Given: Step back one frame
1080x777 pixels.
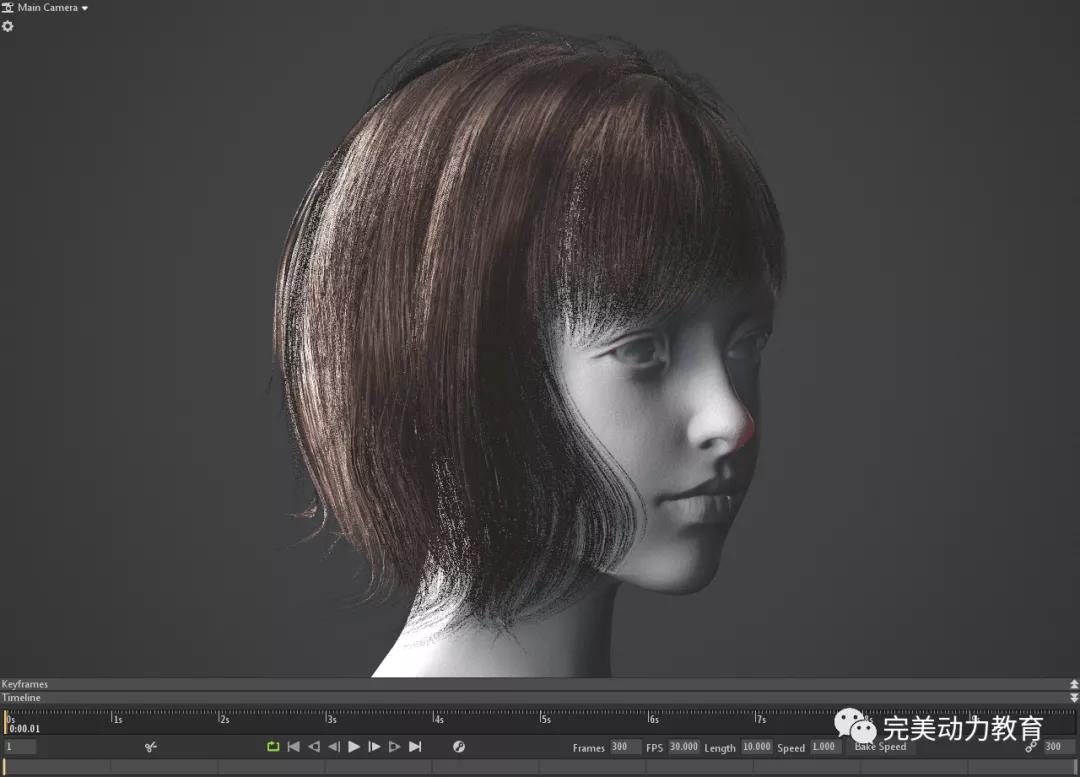Looking at the screenshot, I should [x=334, y=747].
